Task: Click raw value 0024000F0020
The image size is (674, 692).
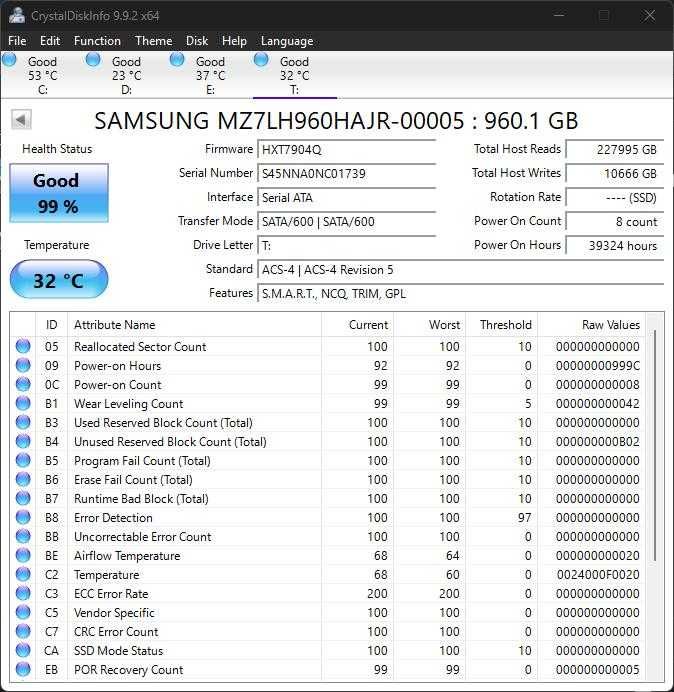Action: pyautogui.click(x=598, y=575)
